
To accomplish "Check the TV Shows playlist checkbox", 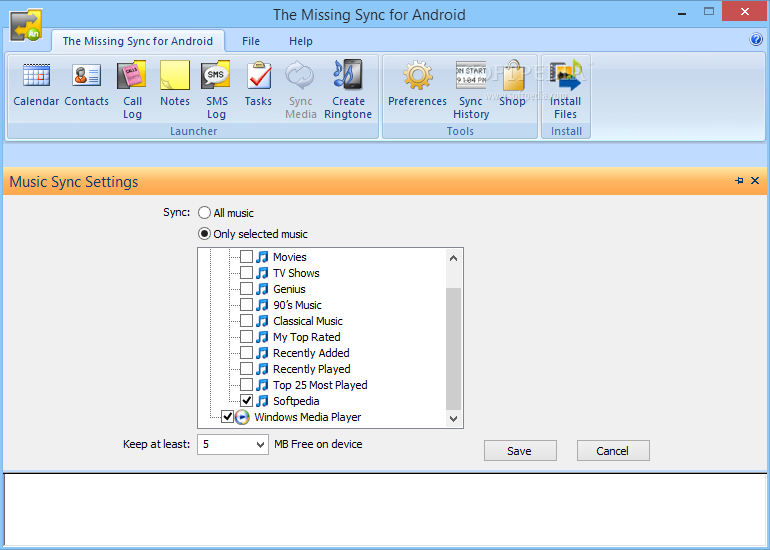I will tap(247, 273).
